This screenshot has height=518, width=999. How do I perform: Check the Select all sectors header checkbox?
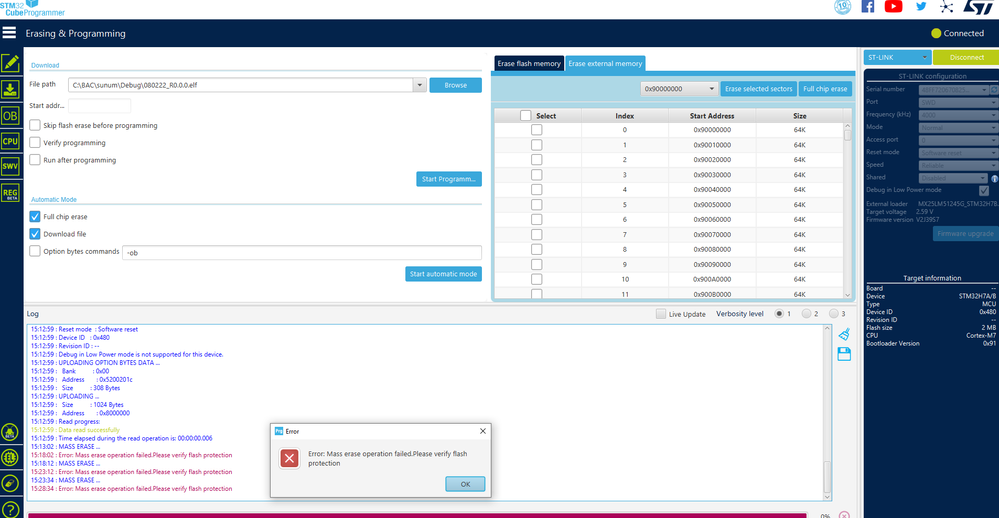pyautogui.click(x=526, y=115)
